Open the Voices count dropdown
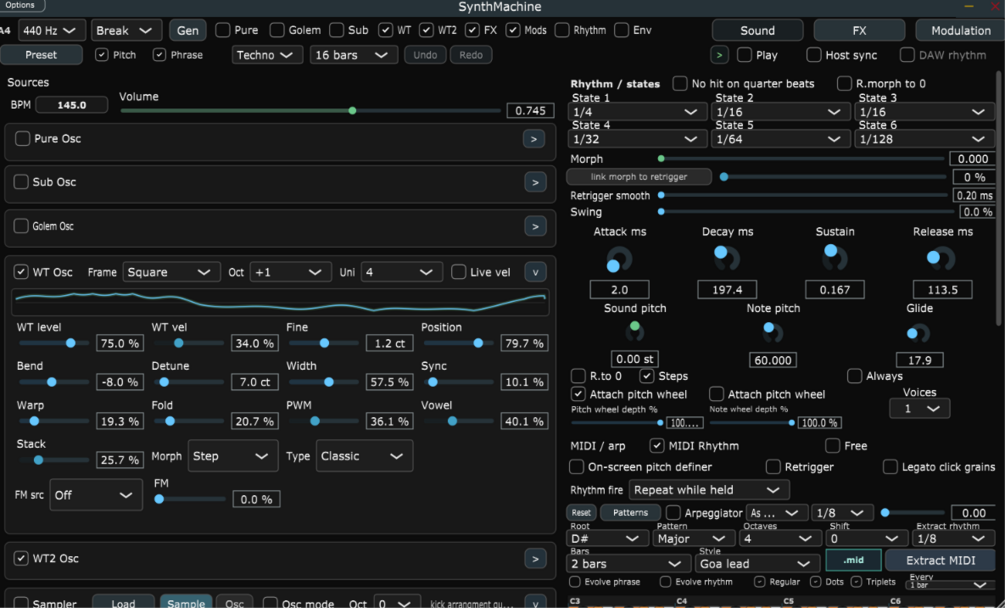 [x=919, y=409]
